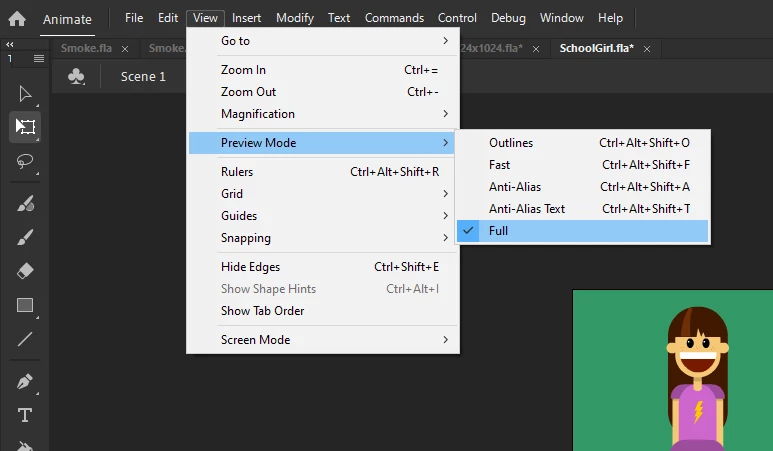Viewport: 773px width, 451px height.
Task: Select the Rectangle tool
Action: 25,305
